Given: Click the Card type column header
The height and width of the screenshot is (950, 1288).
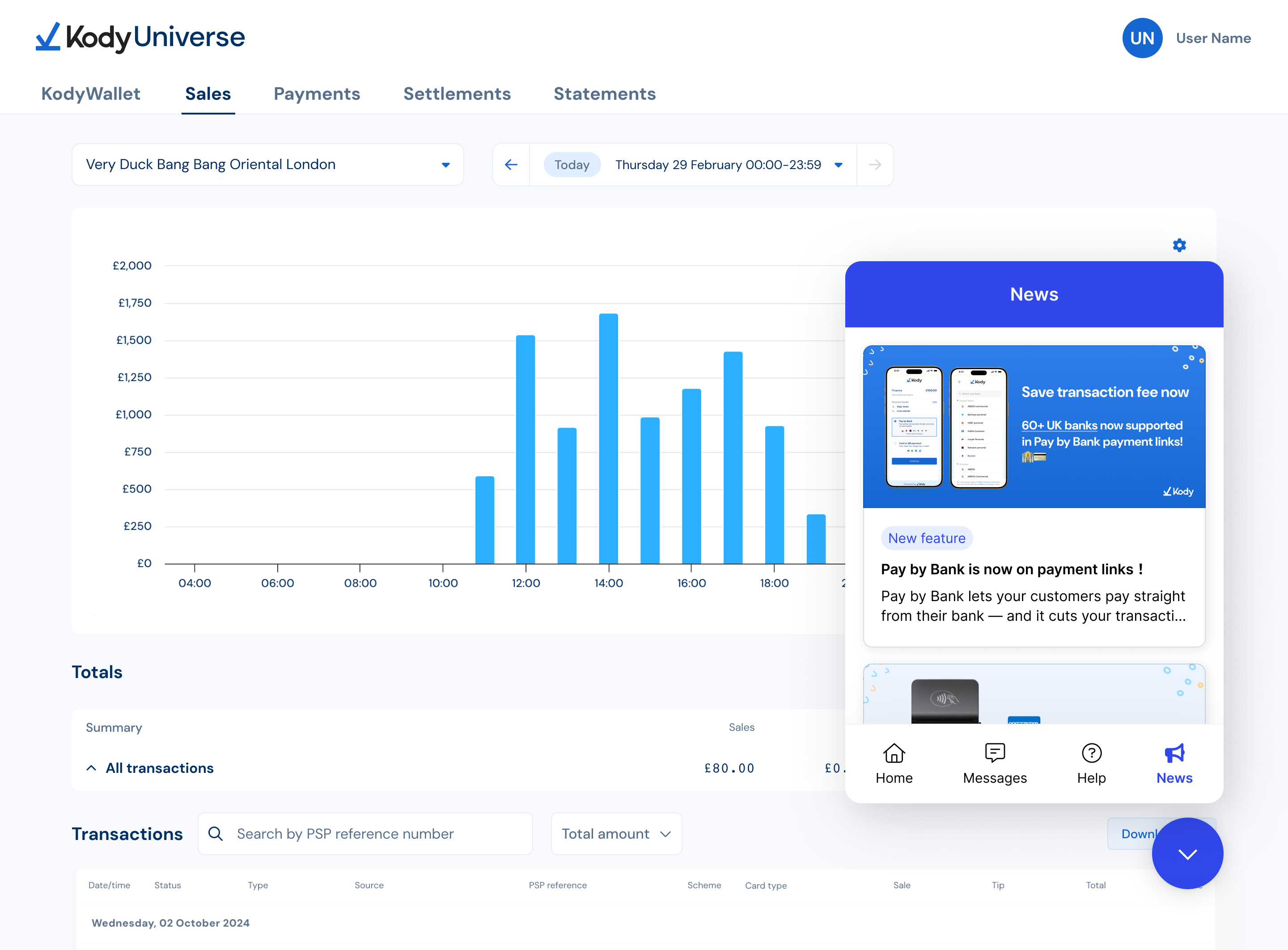Looking at the screenshot, I should pos(766,886).
